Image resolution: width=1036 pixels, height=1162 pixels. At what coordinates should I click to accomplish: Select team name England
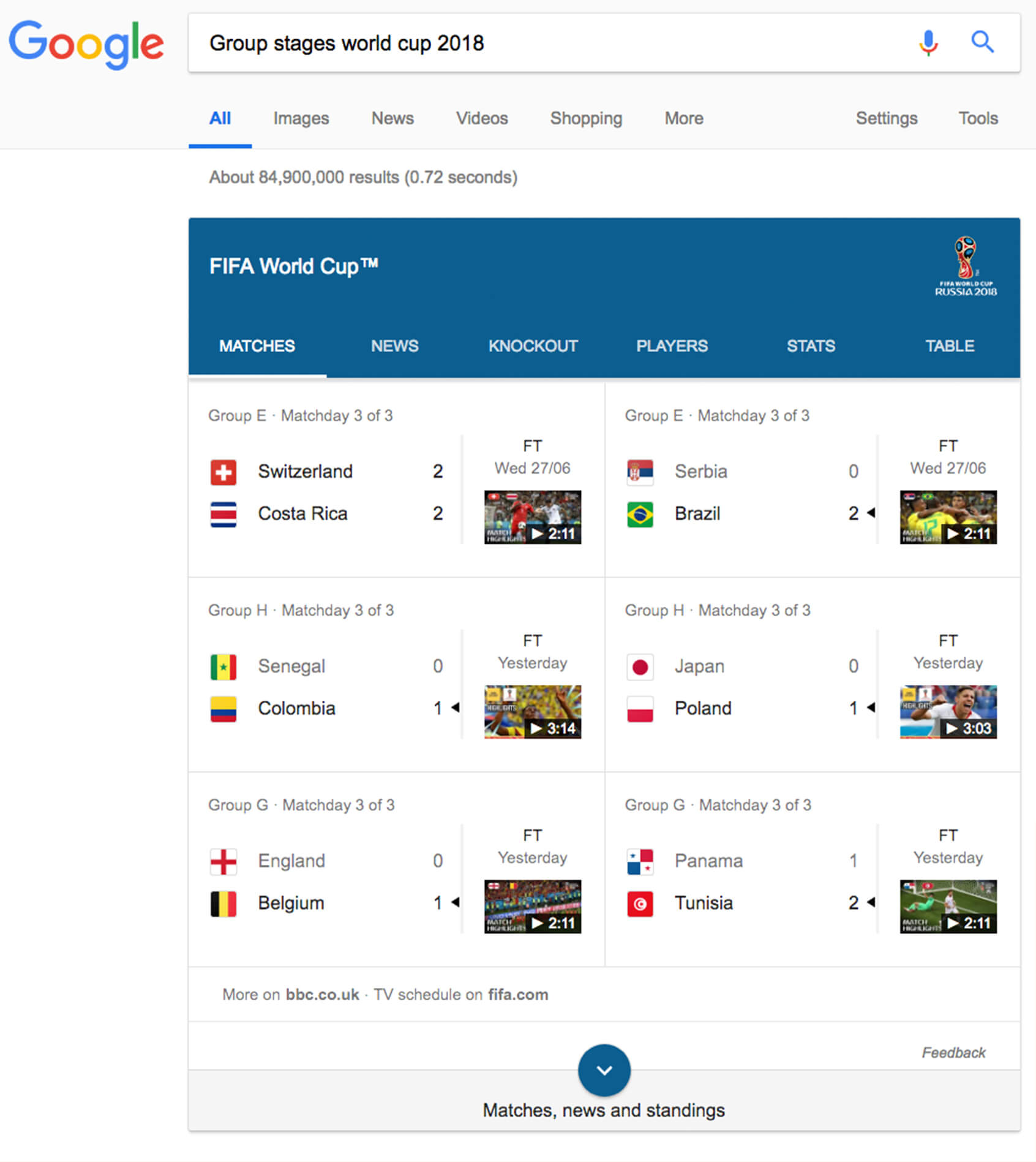291,861
